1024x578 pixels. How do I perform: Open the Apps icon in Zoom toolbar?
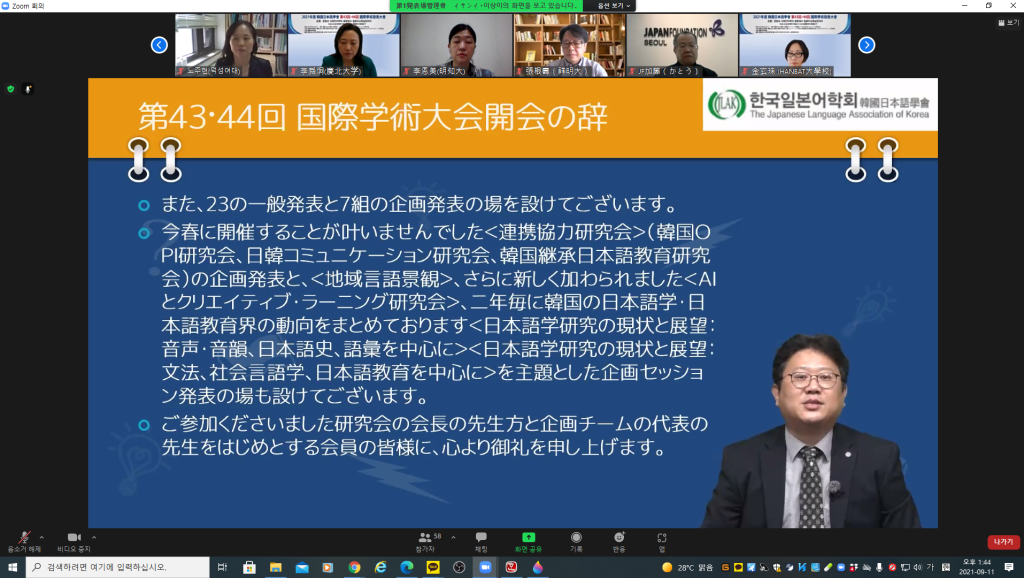tap(662, 540)
